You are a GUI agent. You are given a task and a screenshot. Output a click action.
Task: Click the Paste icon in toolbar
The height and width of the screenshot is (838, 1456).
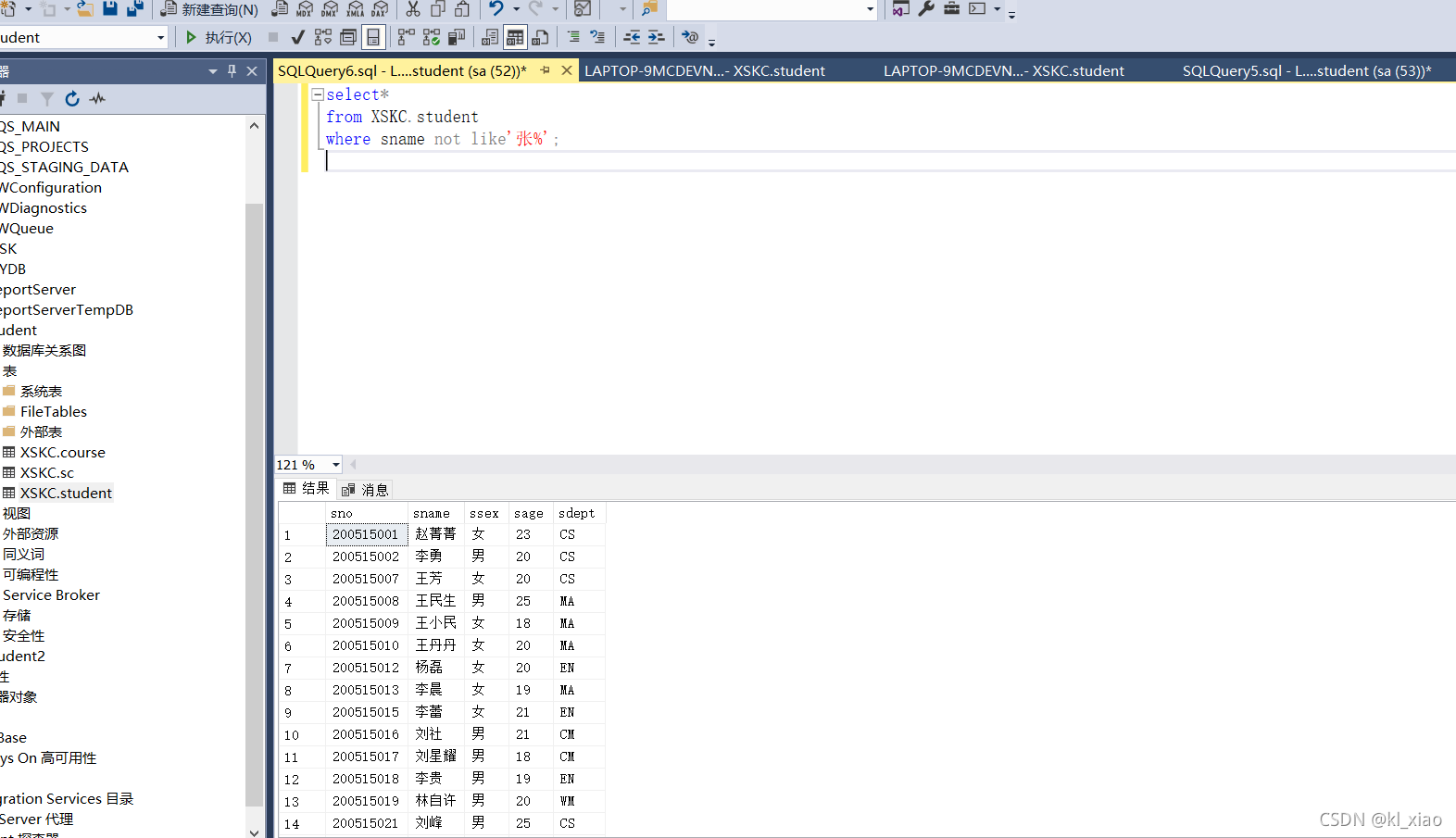[462, 9]
